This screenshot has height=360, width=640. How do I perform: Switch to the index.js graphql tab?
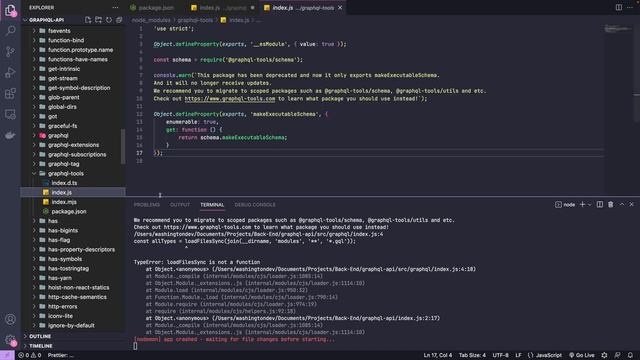pos(222,7)
